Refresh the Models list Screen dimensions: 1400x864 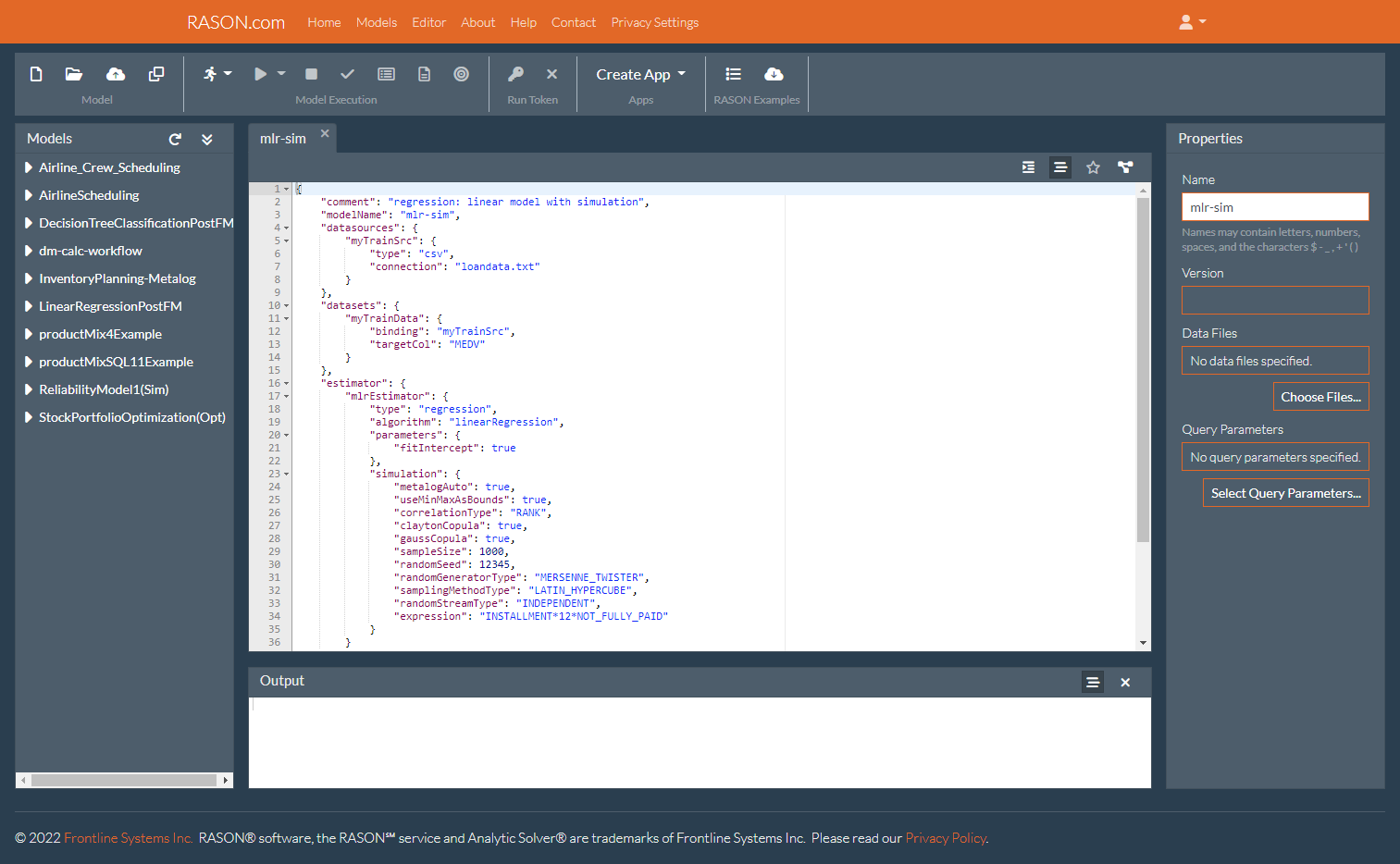(x=175, y=139)
